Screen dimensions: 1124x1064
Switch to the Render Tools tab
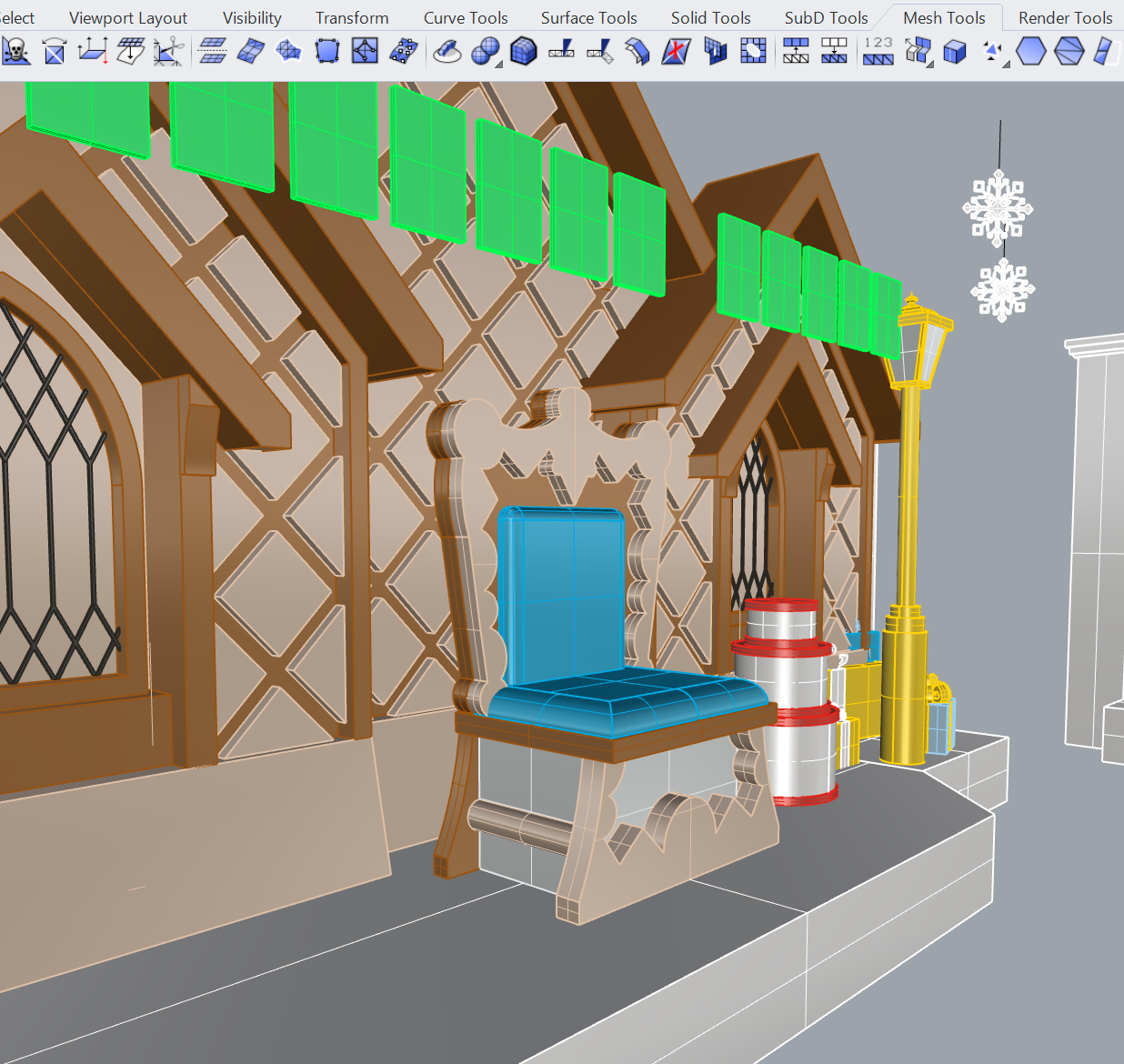[x=1066, y=18]
